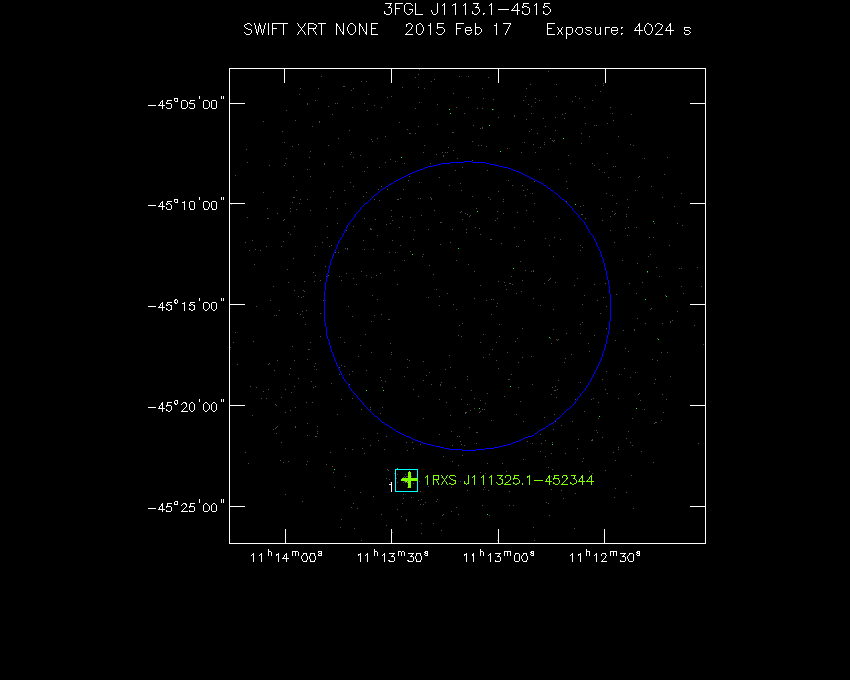This screenshot has width=850, height=680.
Task: Click the right ascension label 11h13m00s
Action: pyautogui.click(x=499, y=557)
